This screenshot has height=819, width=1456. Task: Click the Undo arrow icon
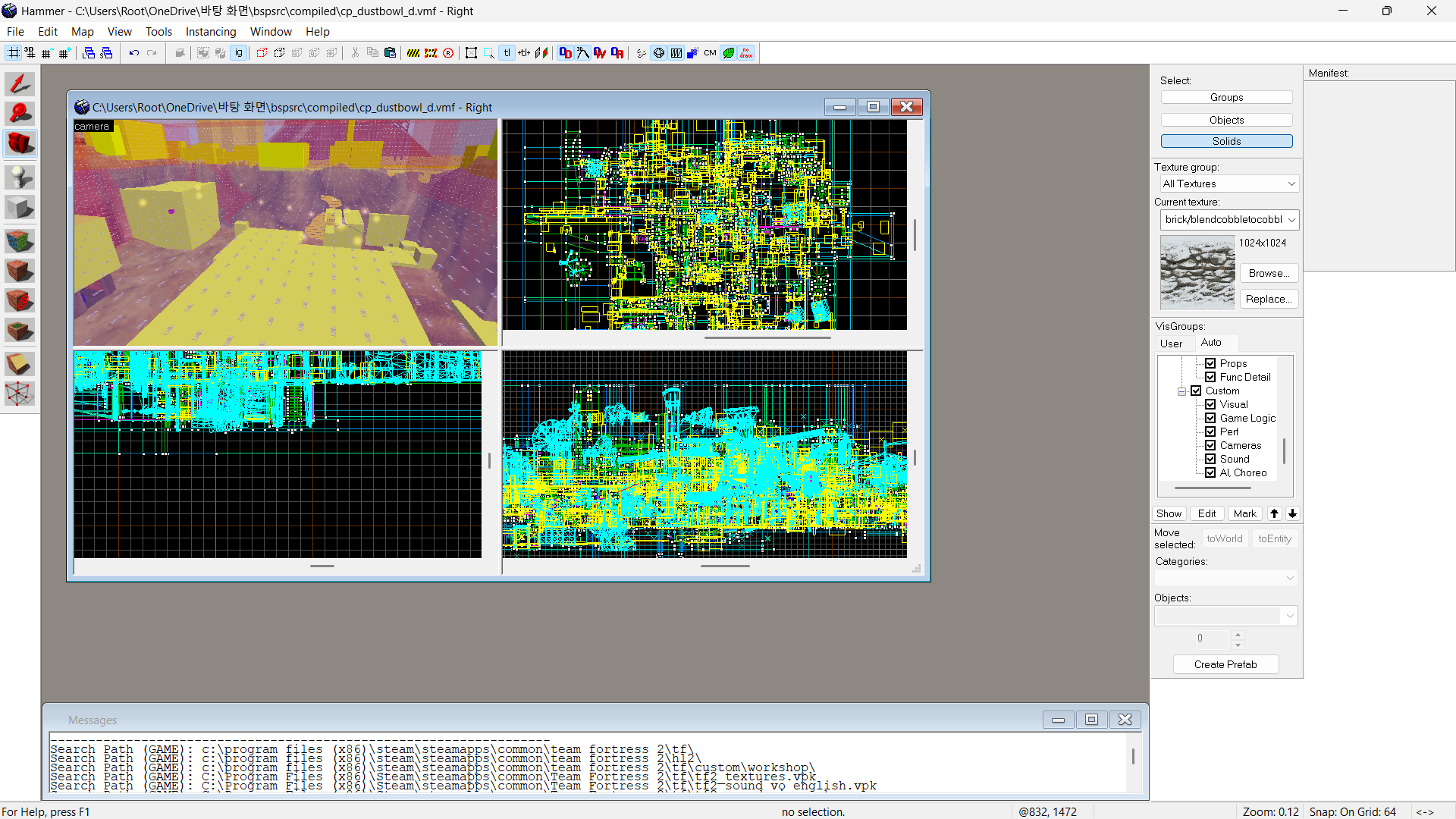tap(134, 53)
